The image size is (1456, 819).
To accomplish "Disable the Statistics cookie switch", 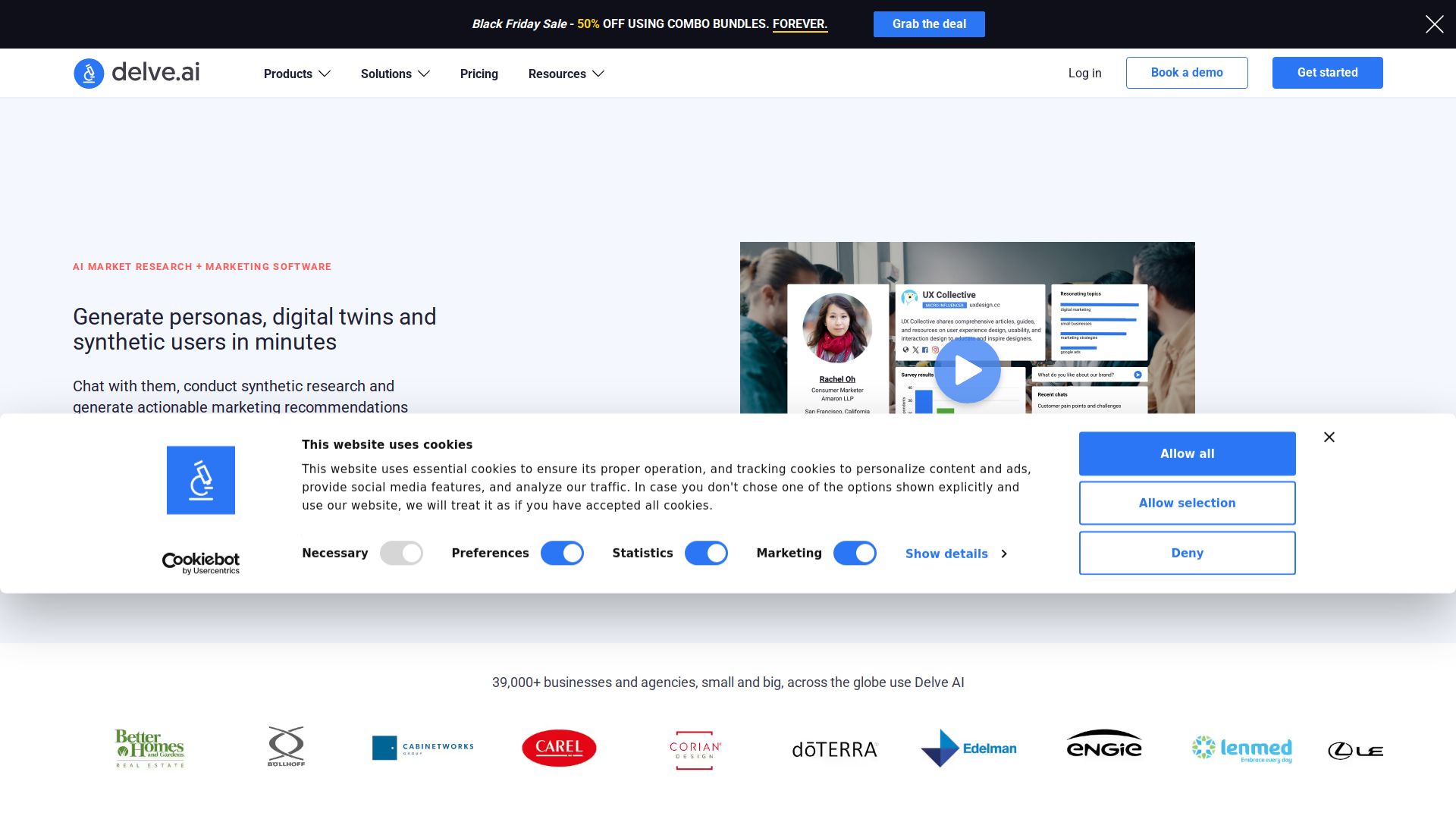I will (x=706, y=554).
